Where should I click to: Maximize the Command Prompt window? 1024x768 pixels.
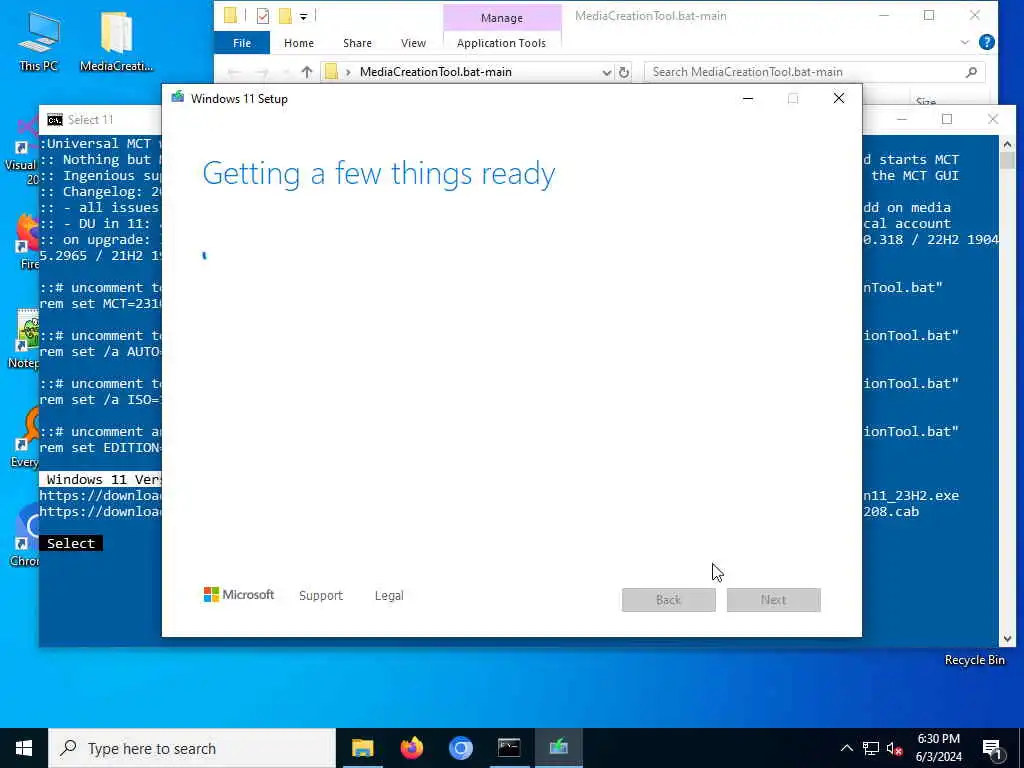[947, 119]
